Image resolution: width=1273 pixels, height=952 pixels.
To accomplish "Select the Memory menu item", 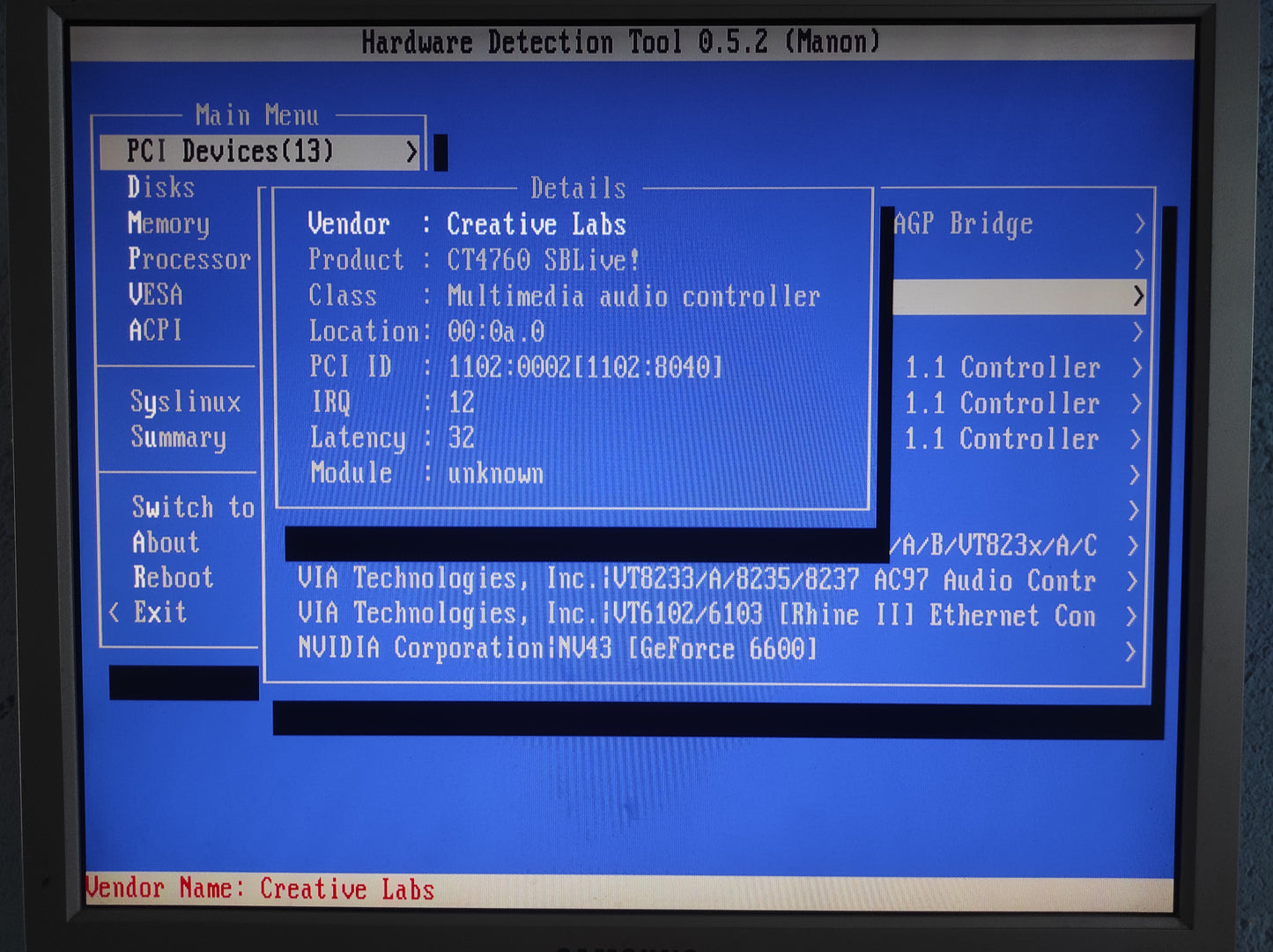I will 168,224.
